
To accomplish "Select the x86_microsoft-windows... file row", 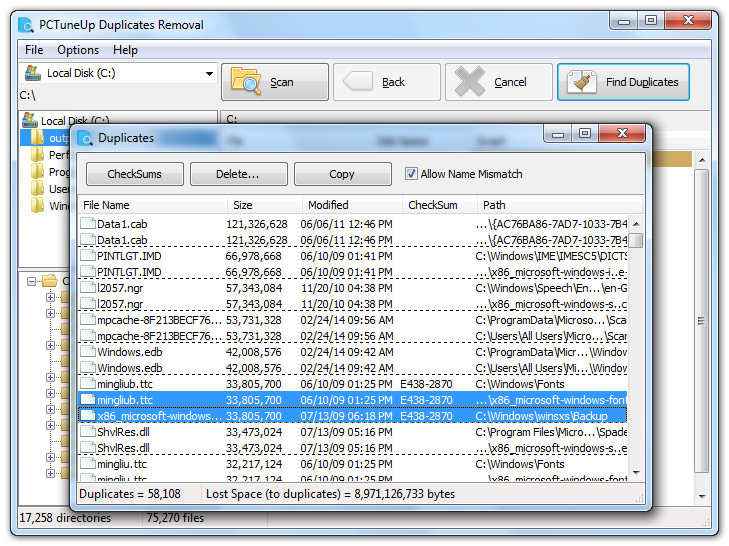I will [x=353, y=416].
